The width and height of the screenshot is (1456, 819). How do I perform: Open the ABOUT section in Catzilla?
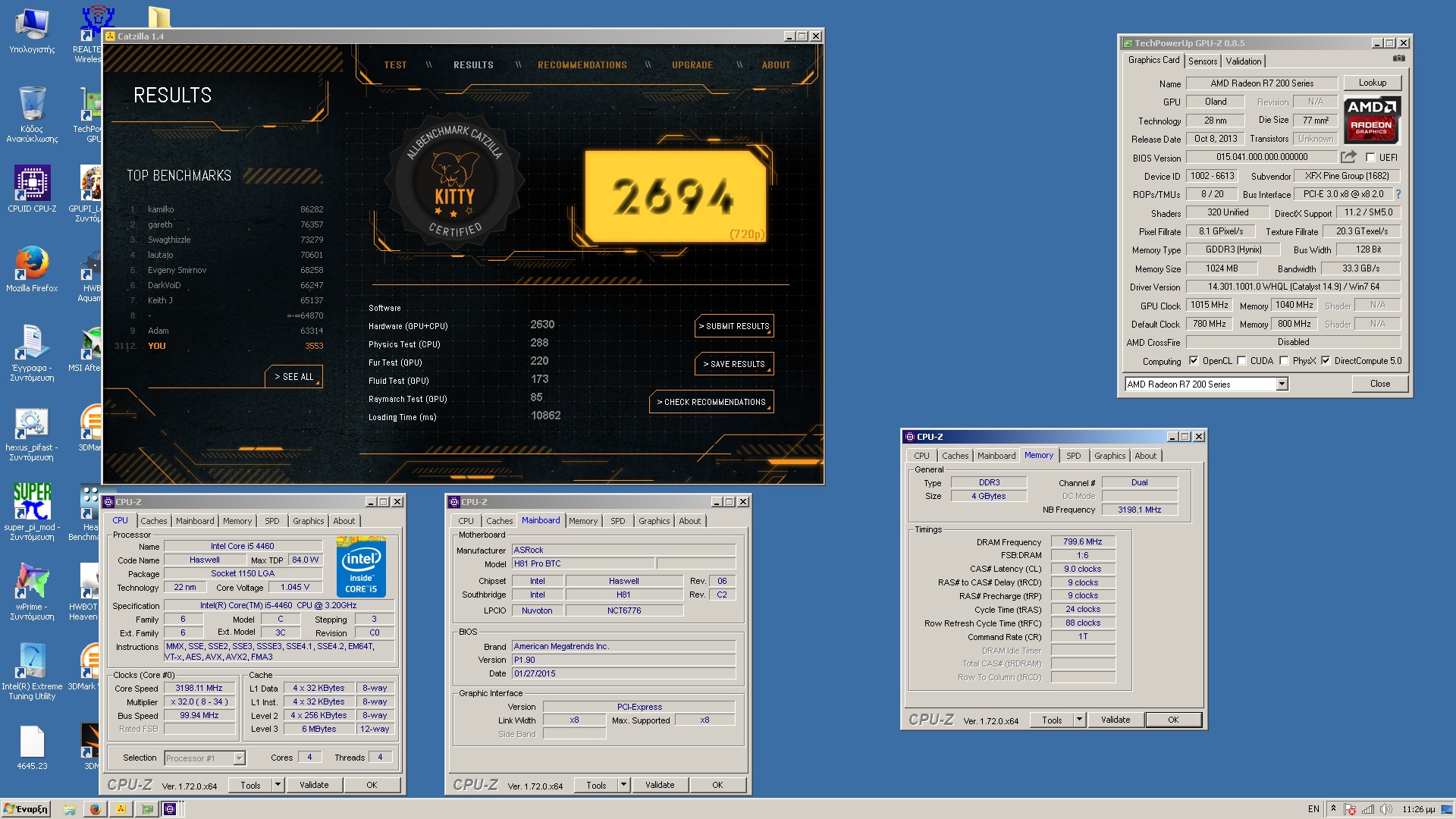776,65
